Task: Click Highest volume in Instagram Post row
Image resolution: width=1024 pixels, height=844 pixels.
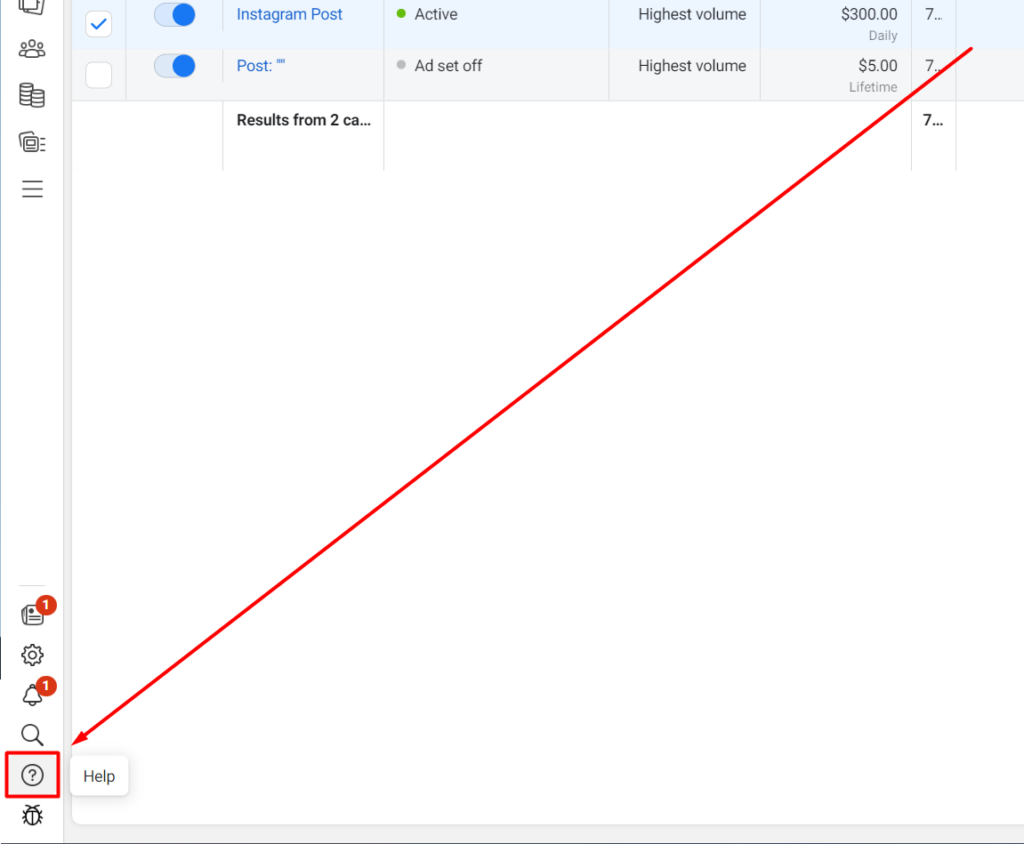Action: coord(692,14)
